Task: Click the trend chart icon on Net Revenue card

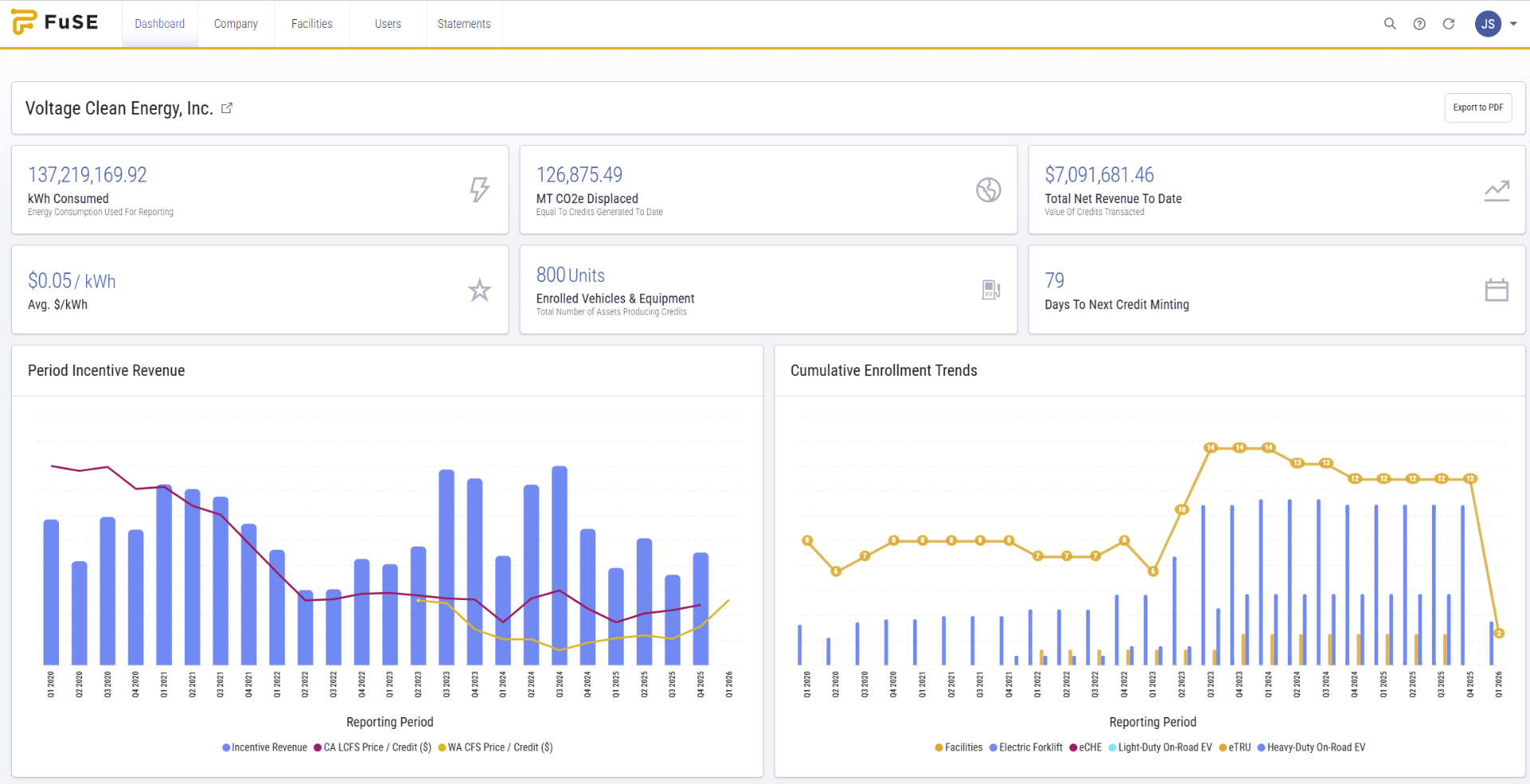Action: coord(1497,190)
